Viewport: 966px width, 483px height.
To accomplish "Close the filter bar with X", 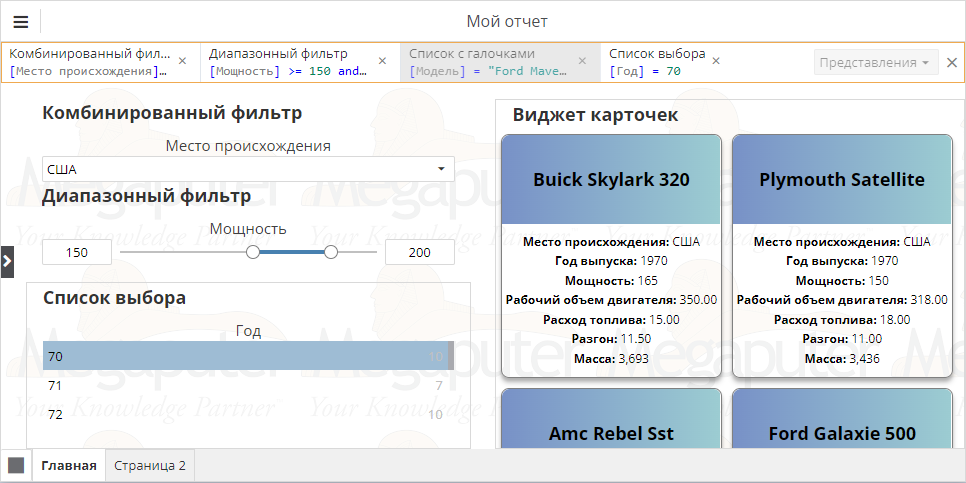I will pyautogui.click(x=952, y=62).
